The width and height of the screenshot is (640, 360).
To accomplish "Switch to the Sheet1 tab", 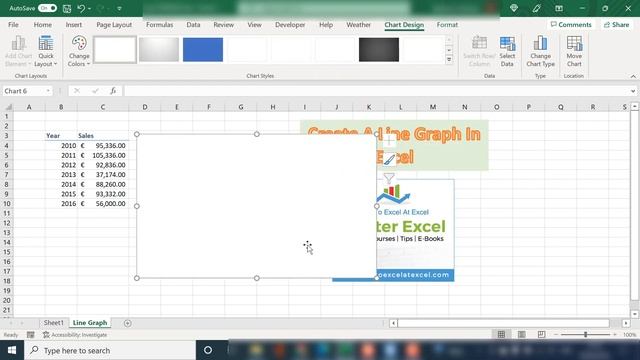I will click(53, 322).
